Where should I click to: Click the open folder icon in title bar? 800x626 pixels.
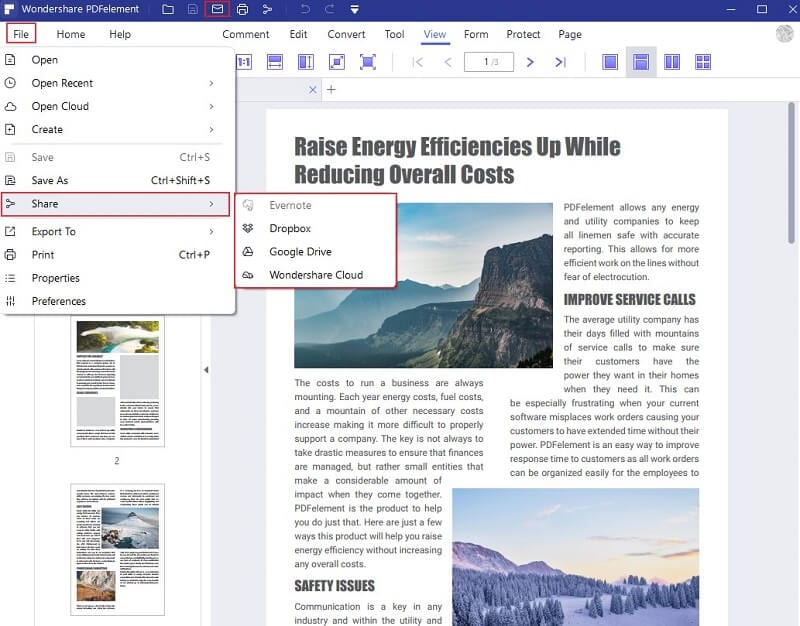point(168,9)
